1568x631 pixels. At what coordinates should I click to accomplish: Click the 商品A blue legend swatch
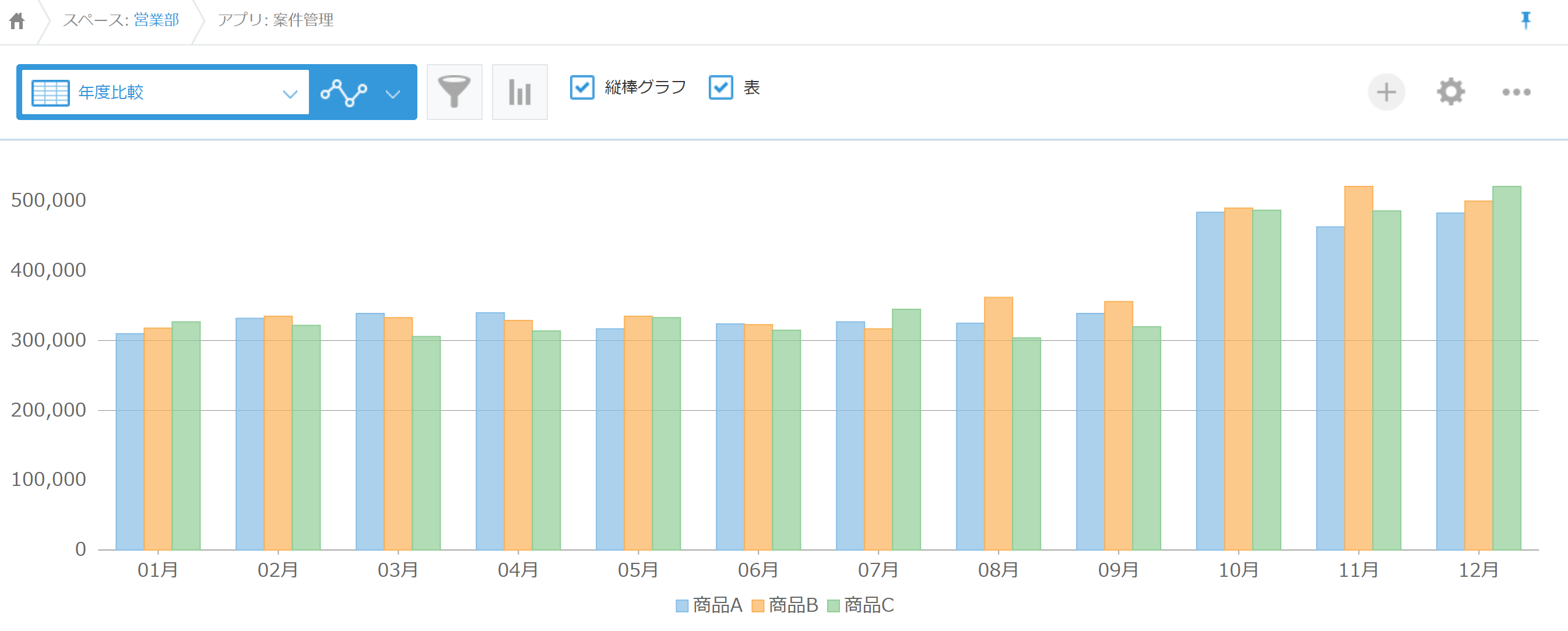click(x=682, y=606)
